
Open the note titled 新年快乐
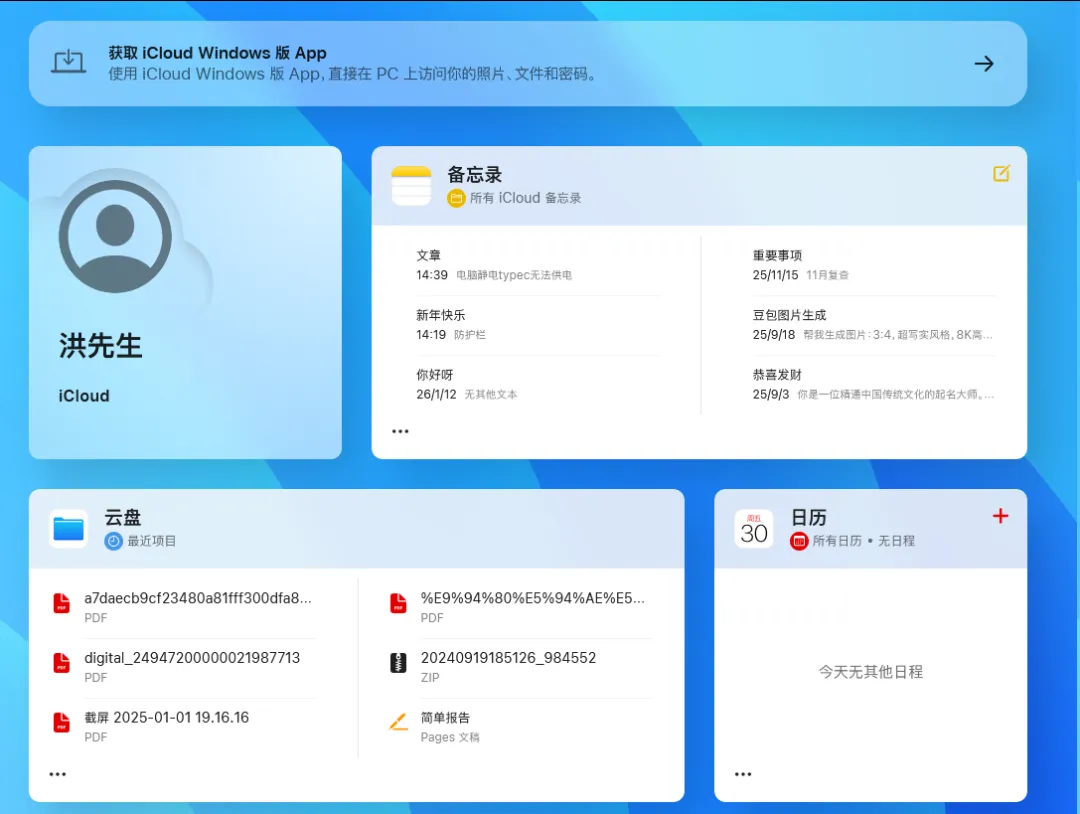pyautogui.click(x=537, y=325)
